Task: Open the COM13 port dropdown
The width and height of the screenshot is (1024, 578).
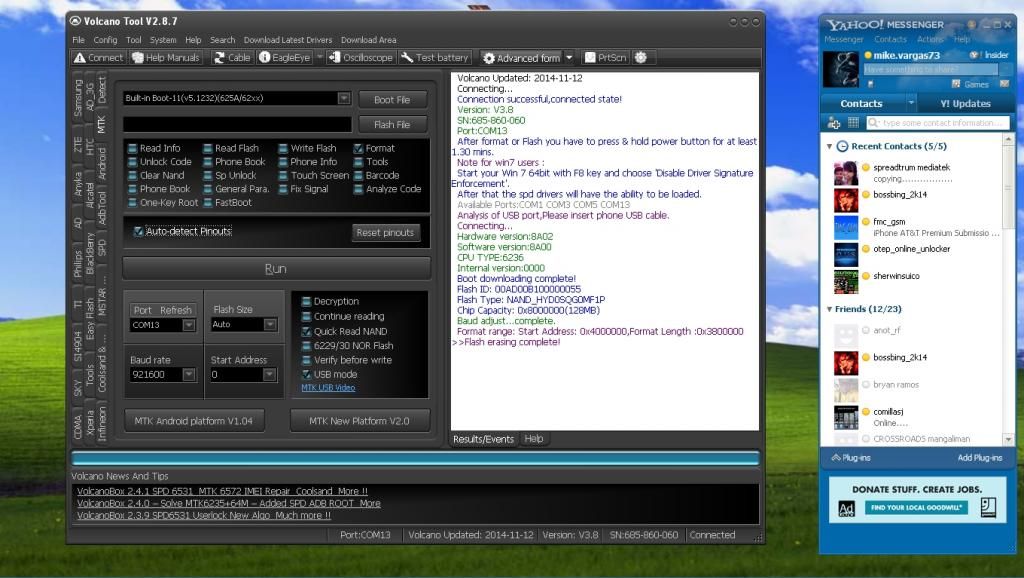Action: (189, 325)
